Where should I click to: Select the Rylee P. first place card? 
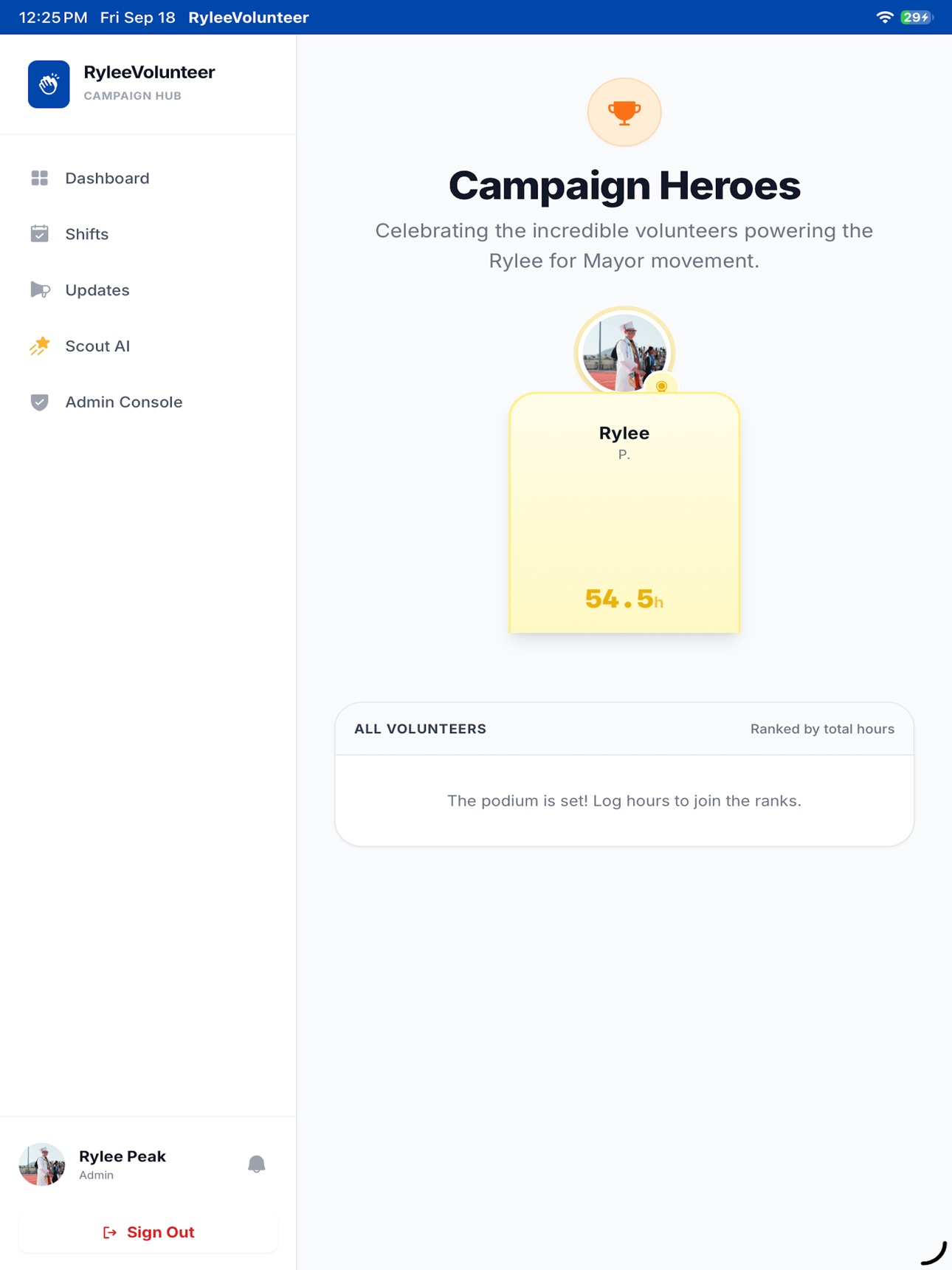pos(624,512)
